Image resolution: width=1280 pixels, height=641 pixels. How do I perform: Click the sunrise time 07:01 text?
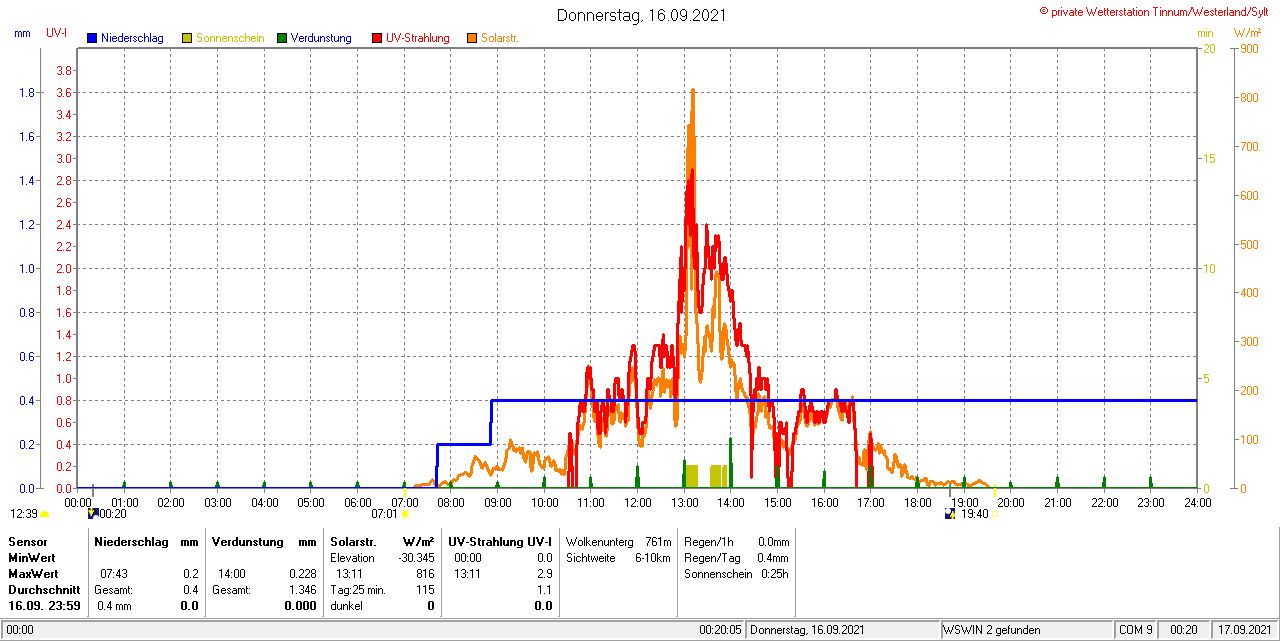pyautogui.click(x=384, y=514)
